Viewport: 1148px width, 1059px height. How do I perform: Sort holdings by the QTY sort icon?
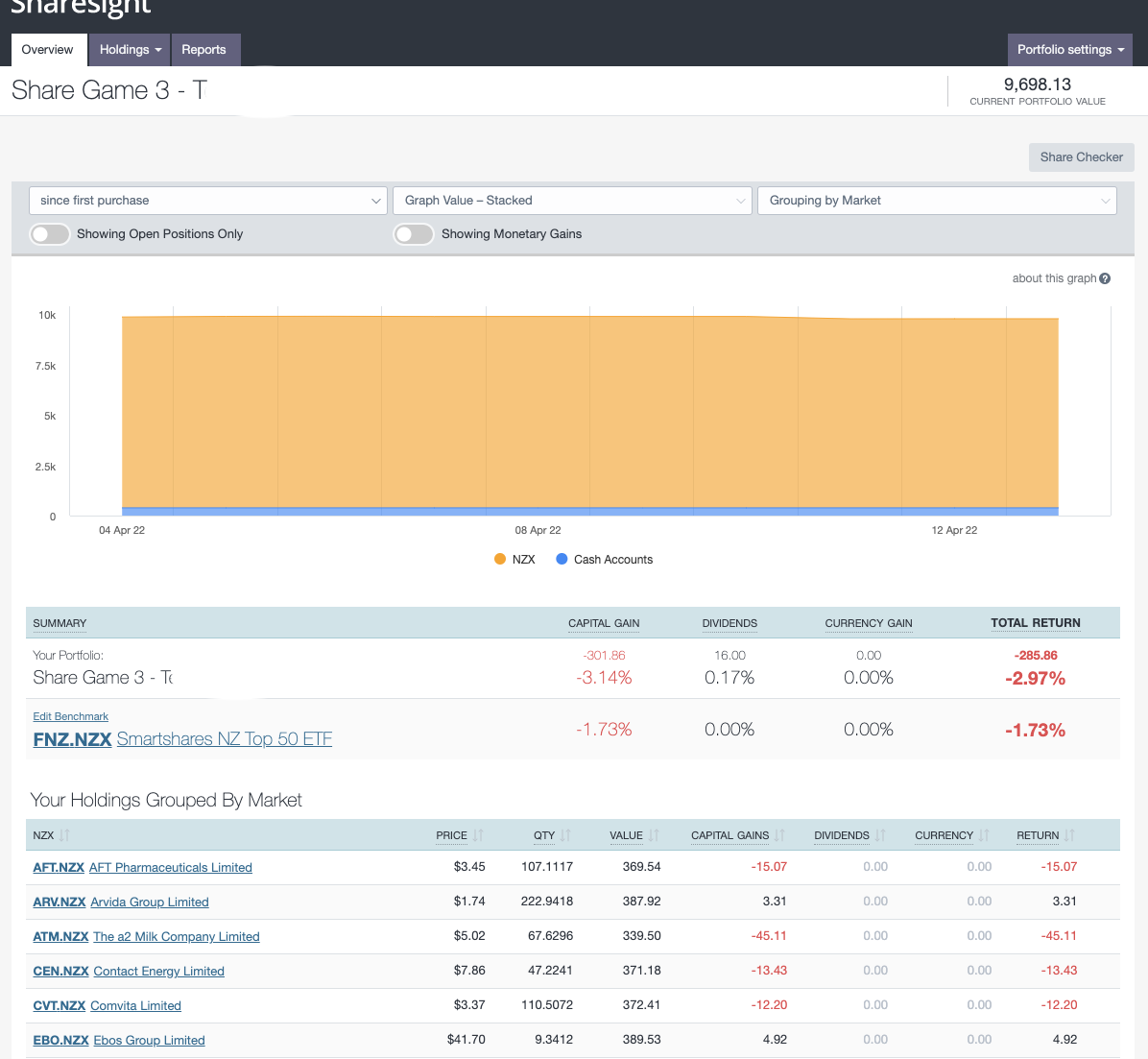click(565, 835)
